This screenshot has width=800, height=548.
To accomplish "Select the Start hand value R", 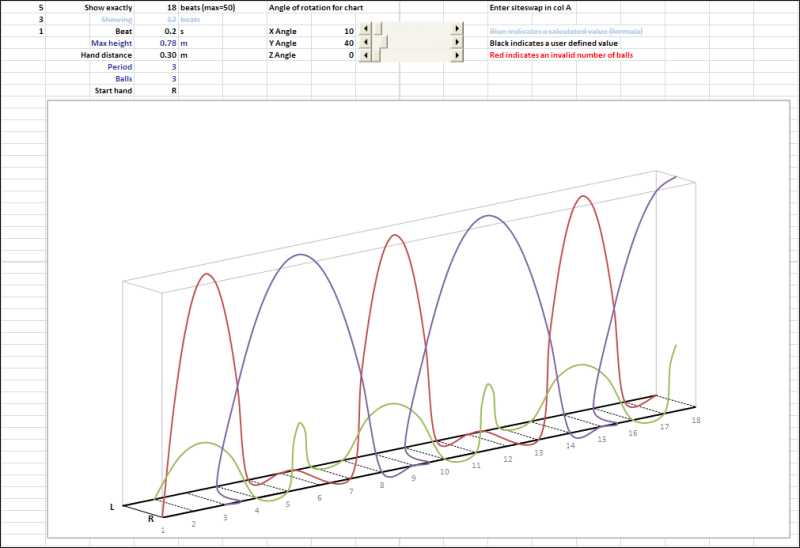I will 156,91.
